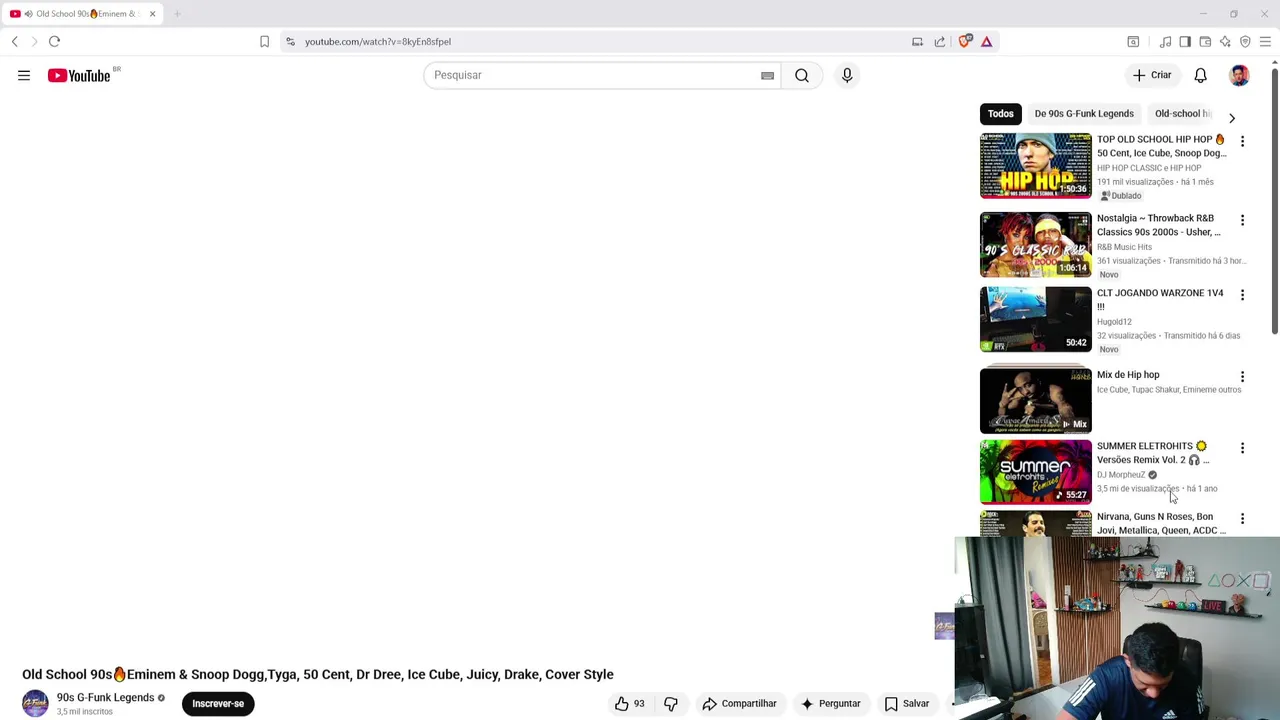
Task: Click the address bar URL
Action: [378, 42]
